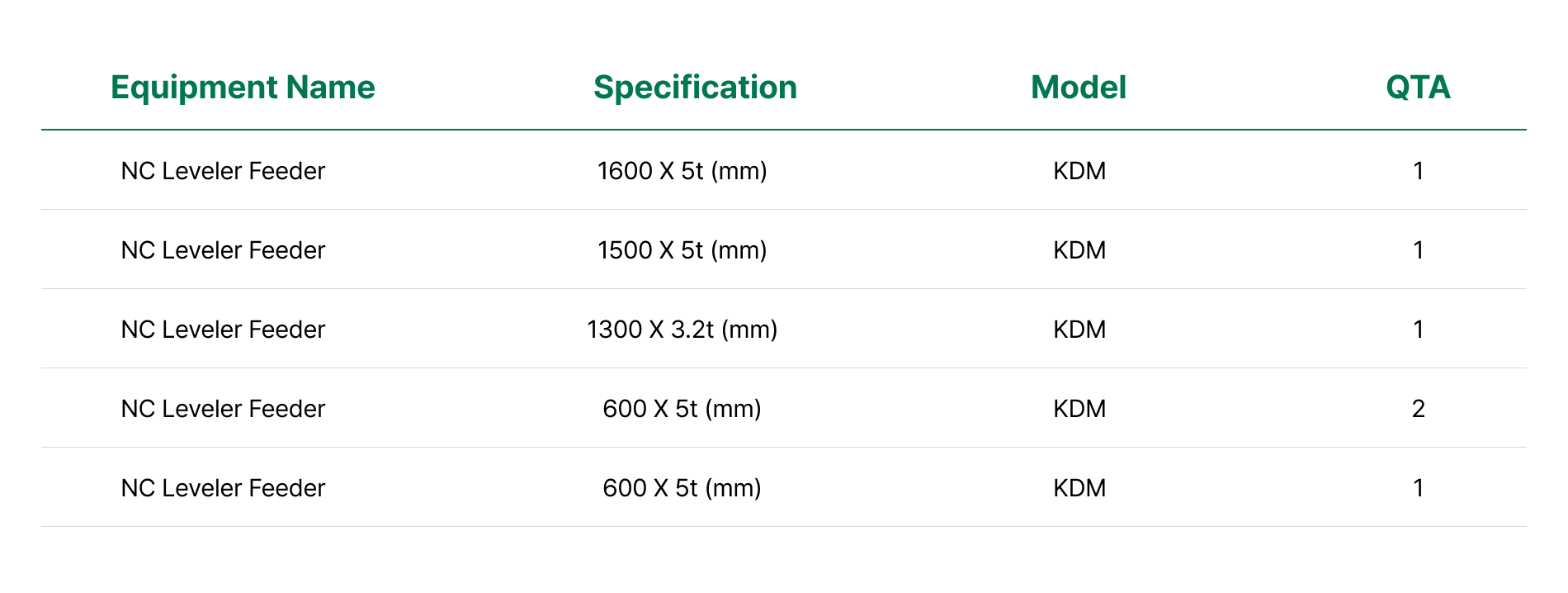Click the Equipment Name column header

point(243,88)
